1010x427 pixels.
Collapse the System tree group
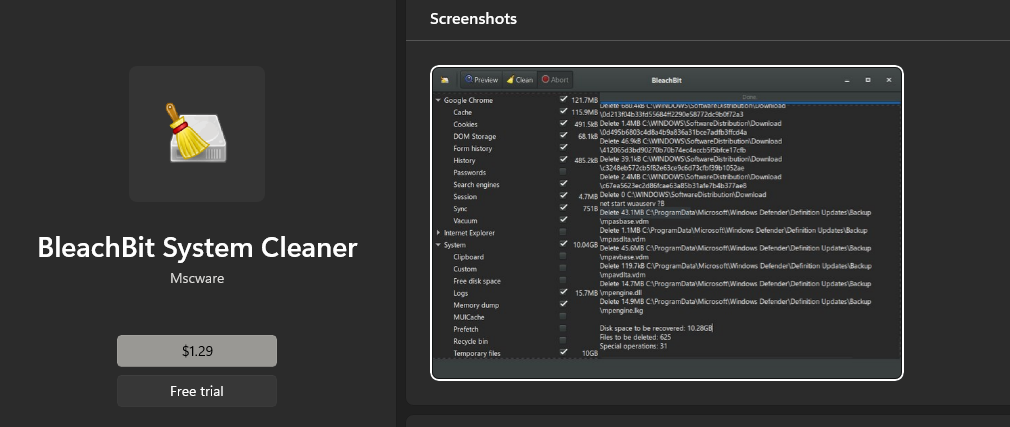(x=438, y=245)
